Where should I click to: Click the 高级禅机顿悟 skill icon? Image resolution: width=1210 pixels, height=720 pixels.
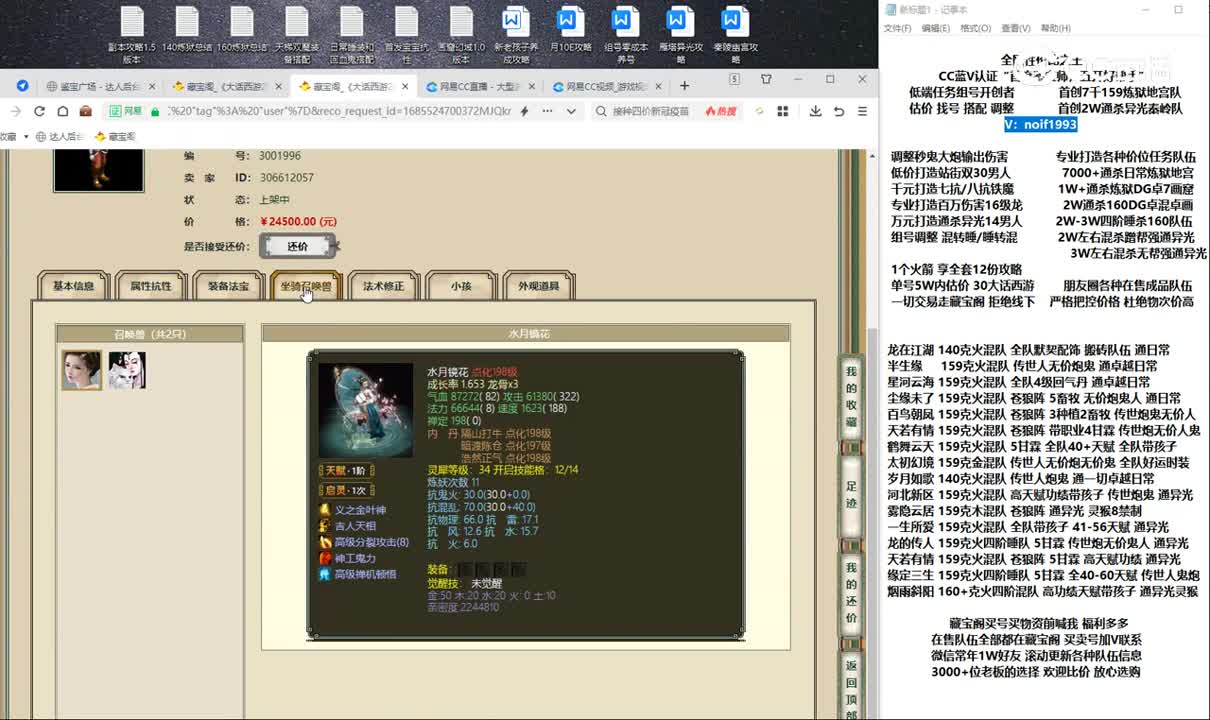point(325,574)
